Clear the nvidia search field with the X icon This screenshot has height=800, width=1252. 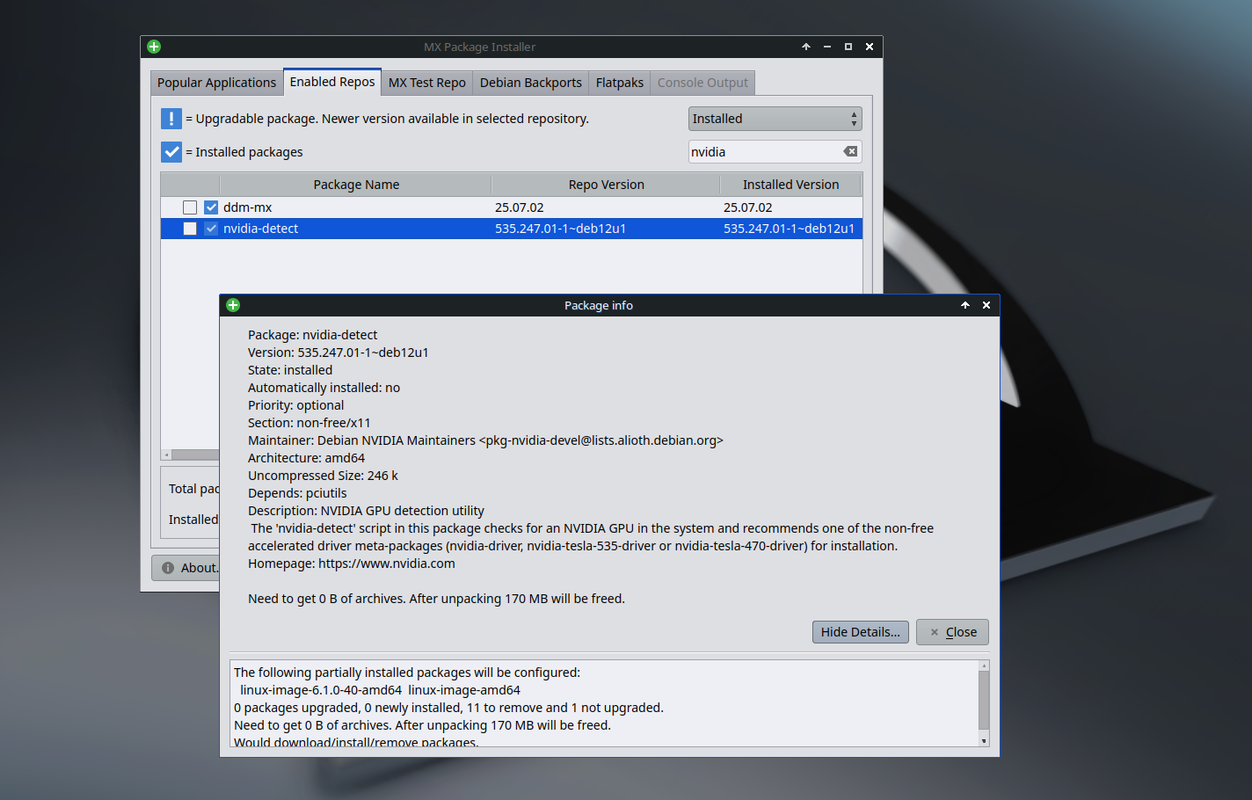pyautogui.click(x=850, y=152)
